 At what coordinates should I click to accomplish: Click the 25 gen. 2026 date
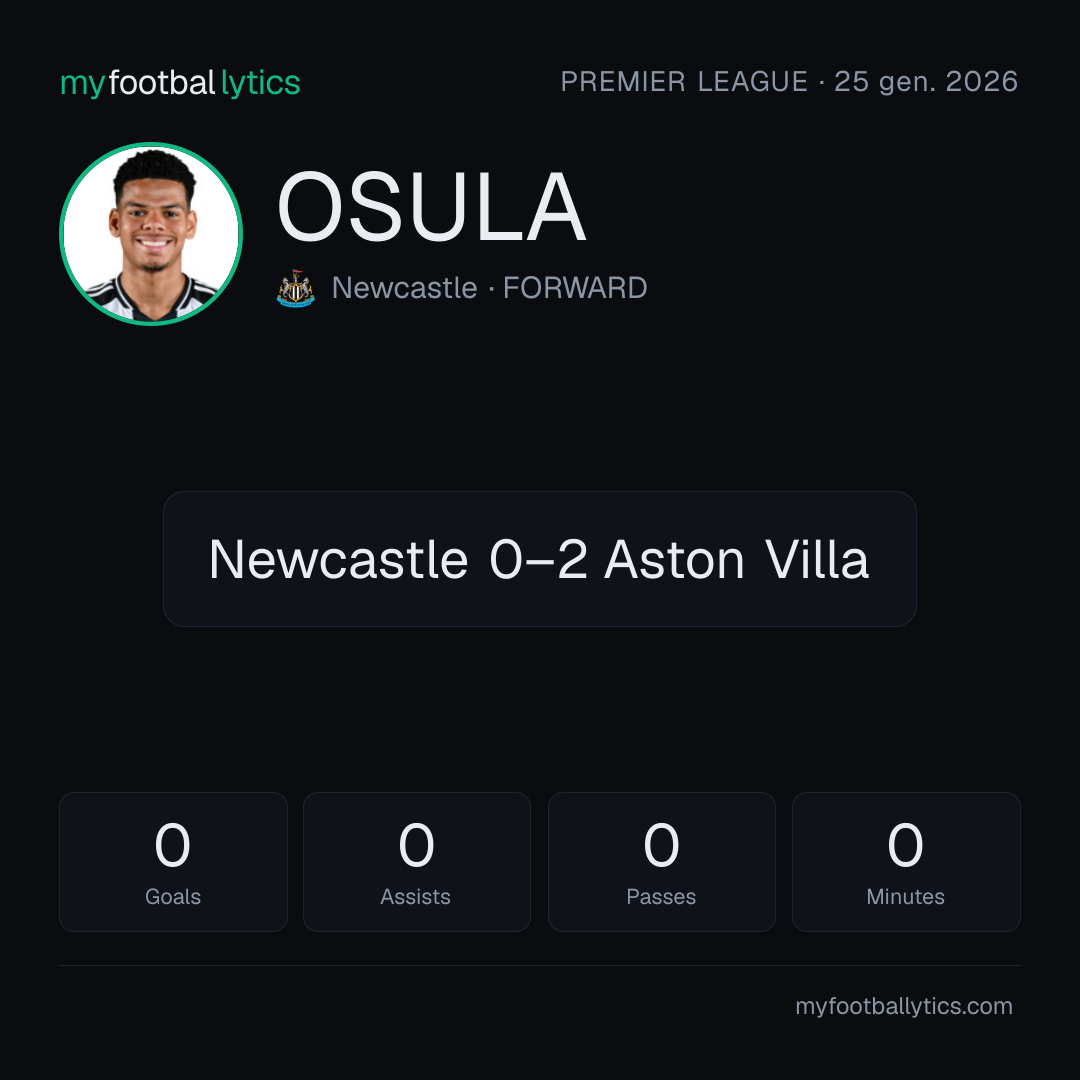click(x=926, y=81)
